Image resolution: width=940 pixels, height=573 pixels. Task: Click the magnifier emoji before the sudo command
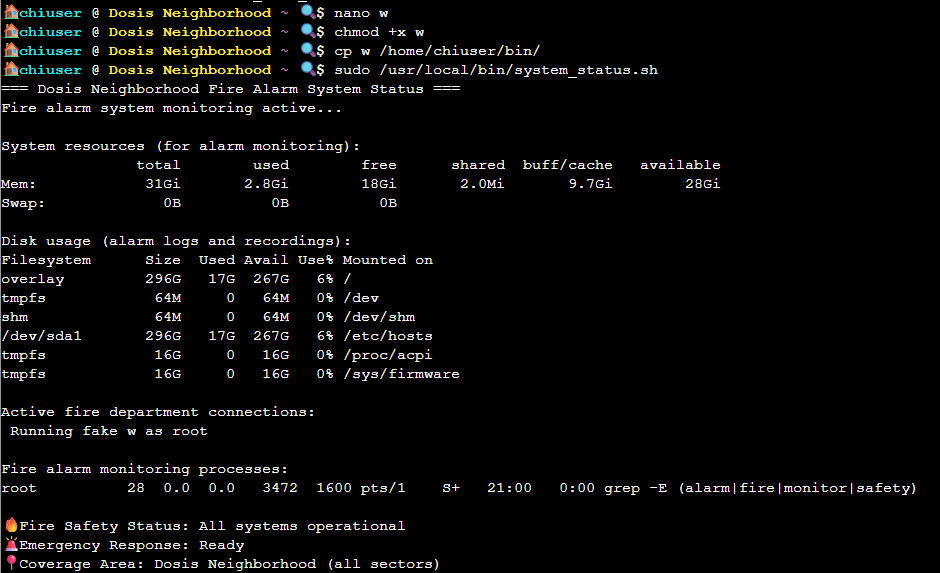308,70
